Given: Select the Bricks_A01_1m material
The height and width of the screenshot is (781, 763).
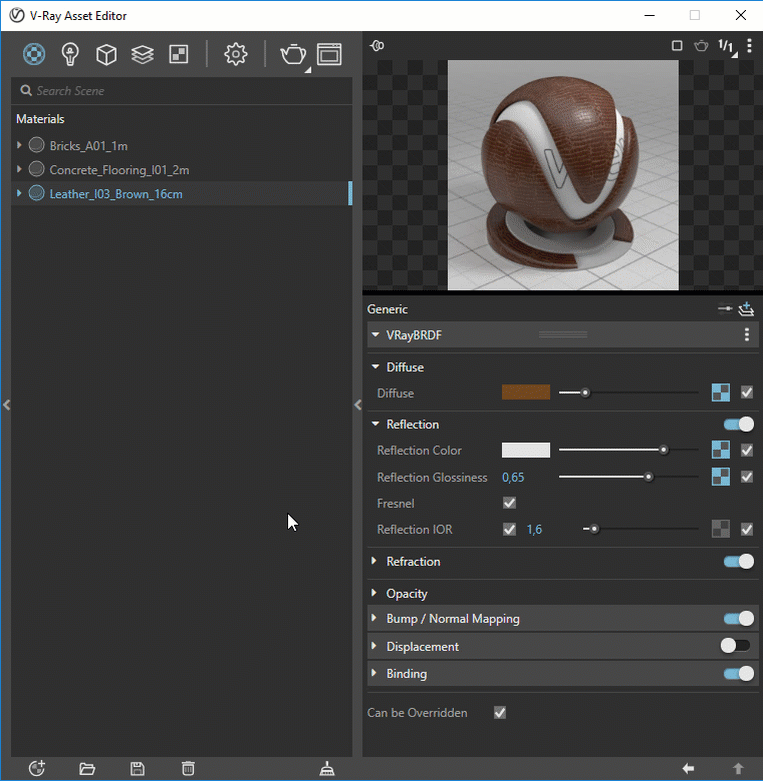Looking at the screenshot, I should click(x=181, y=145).
